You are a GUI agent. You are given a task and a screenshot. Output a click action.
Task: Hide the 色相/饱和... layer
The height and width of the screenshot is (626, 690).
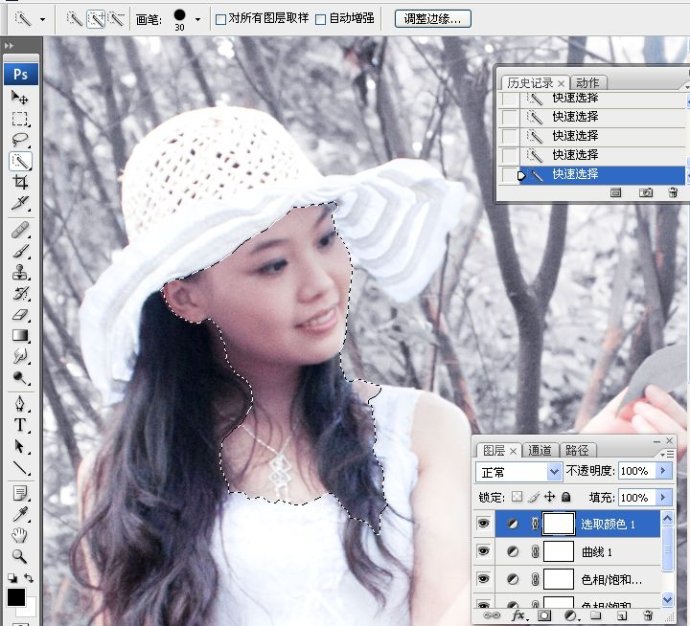pyautogui.click(x=483, y=579)
